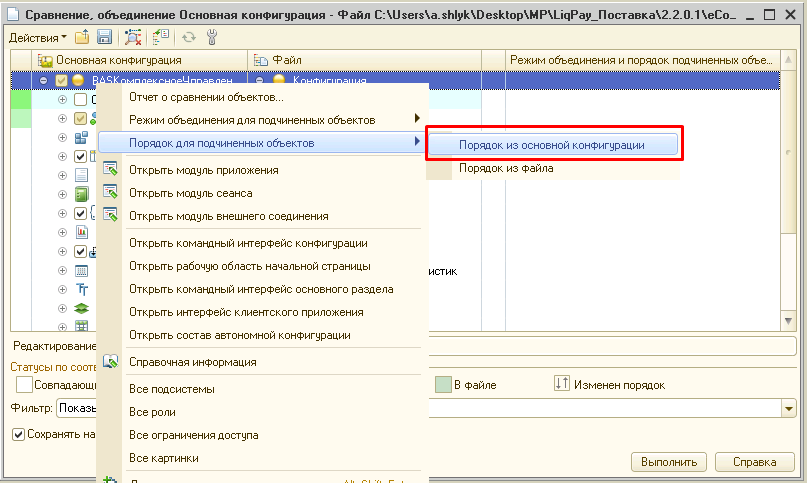807x483 pixels.
Task: Click the binoculars toolbar icon with red cross
Action: pyautogui.click(x=133, y=37)
